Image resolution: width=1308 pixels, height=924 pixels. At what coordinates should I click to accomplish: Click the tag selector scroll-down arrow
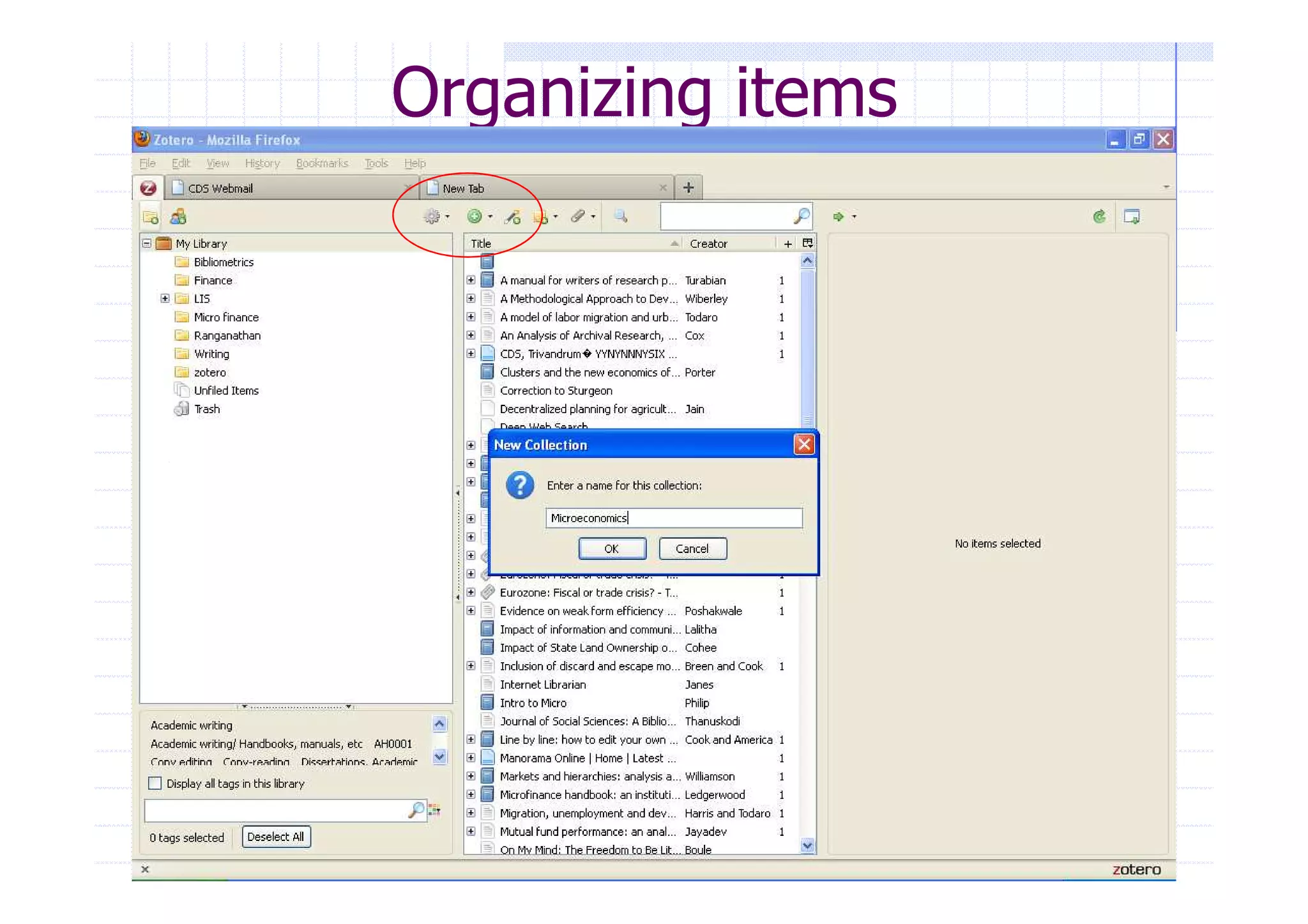point(439,757)
